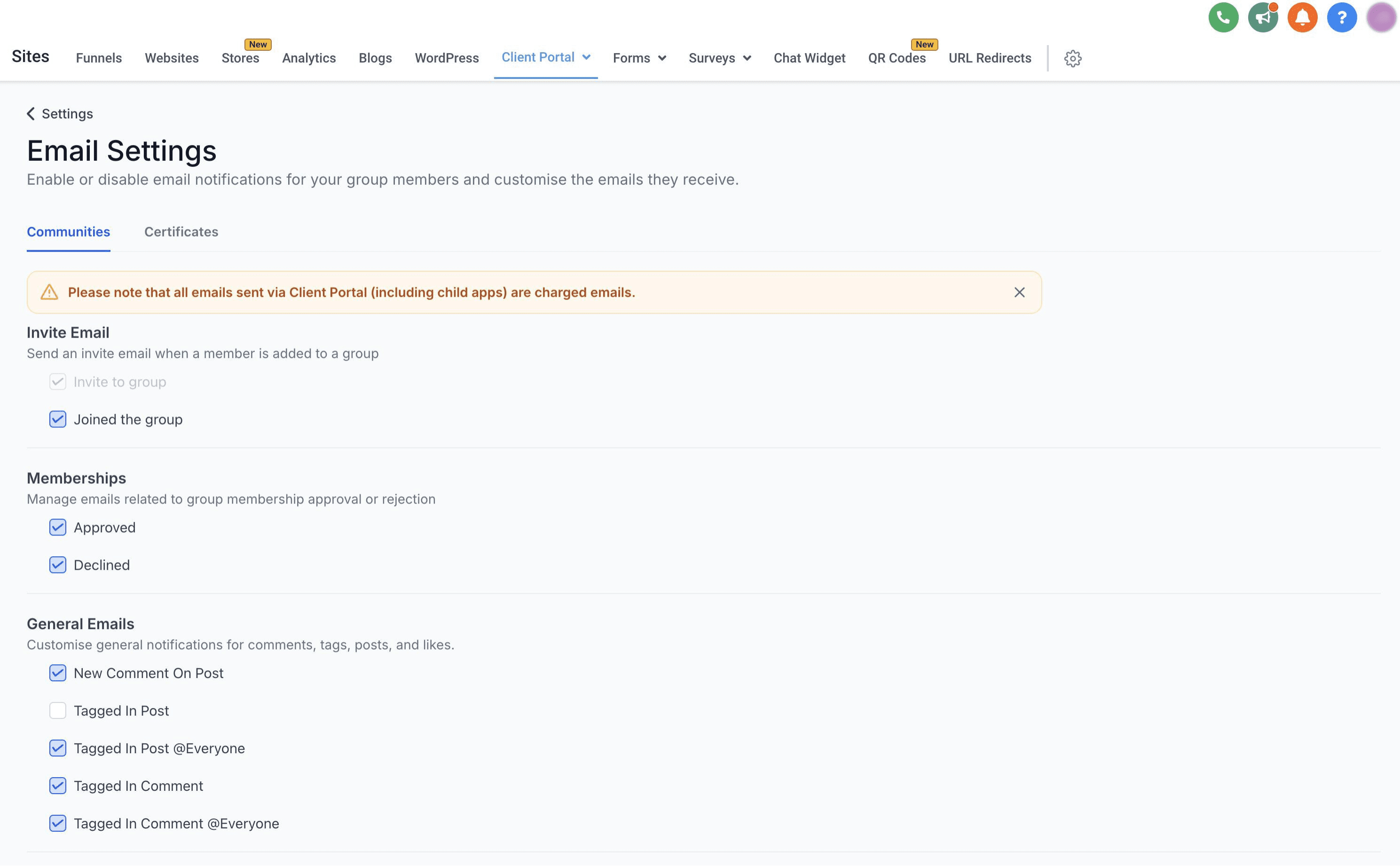Uncheck Joined the group checkbox
This screenshot has height=866, width=1400.
click(58, 419)
